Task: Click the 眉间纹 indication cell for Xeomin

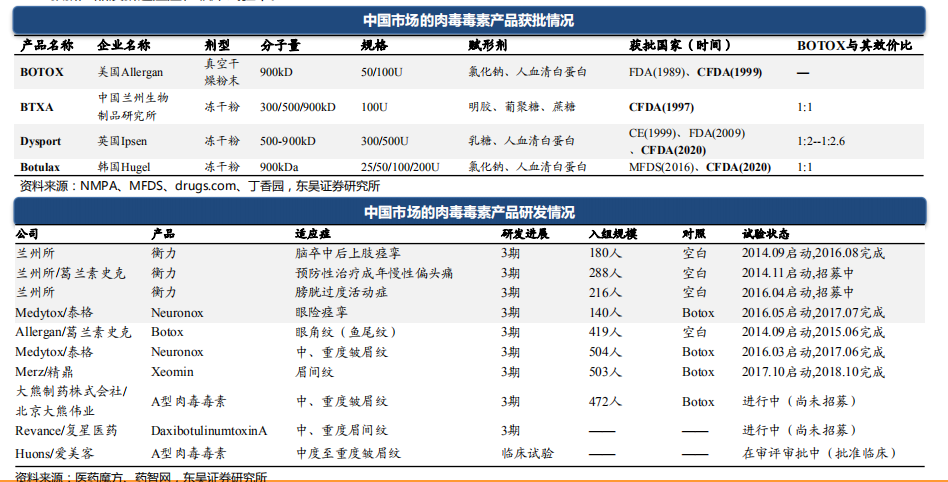Action: click(314, 371)
